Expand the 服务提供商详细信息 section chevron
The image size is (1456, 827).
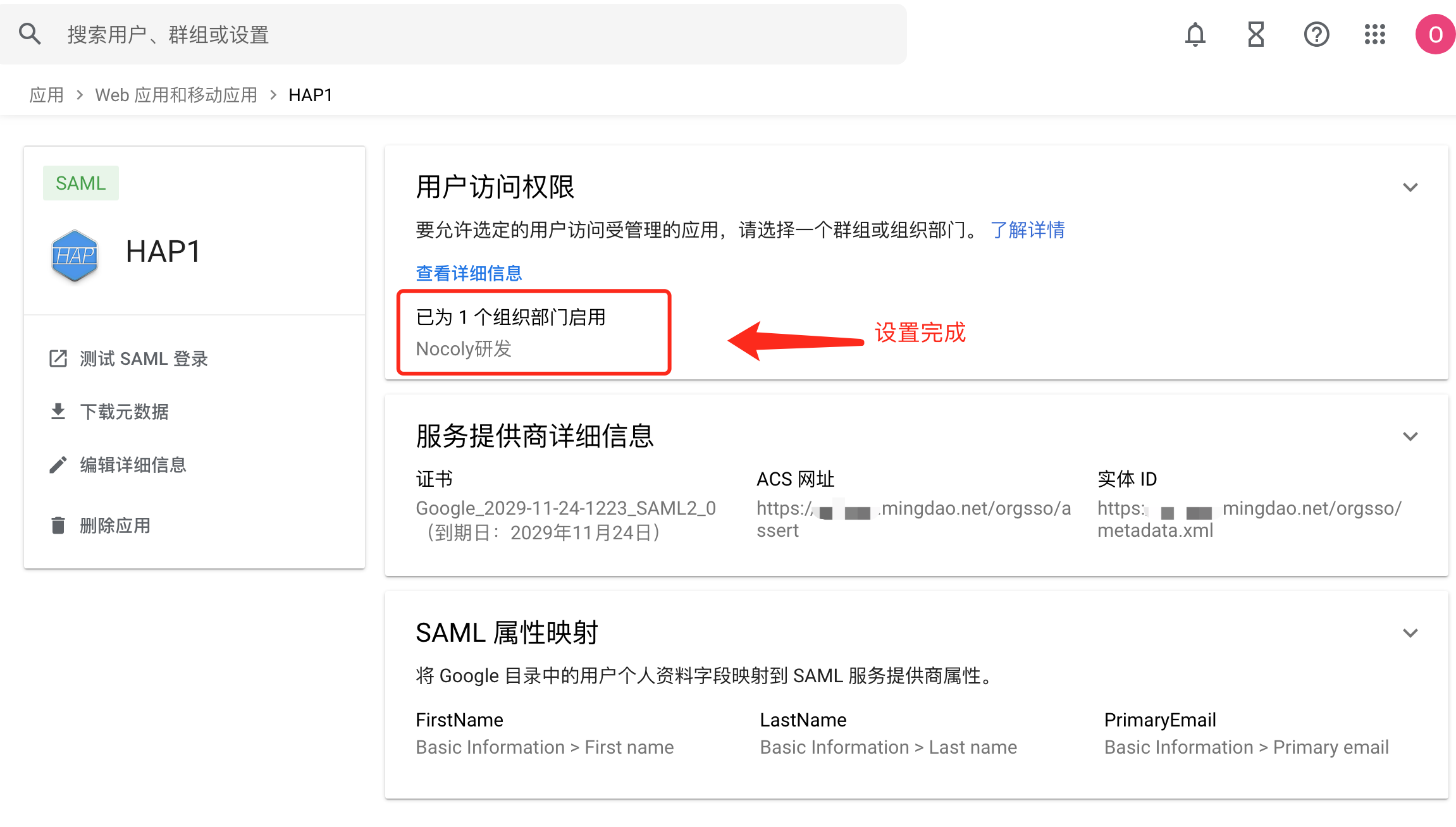click(1410, 436)
